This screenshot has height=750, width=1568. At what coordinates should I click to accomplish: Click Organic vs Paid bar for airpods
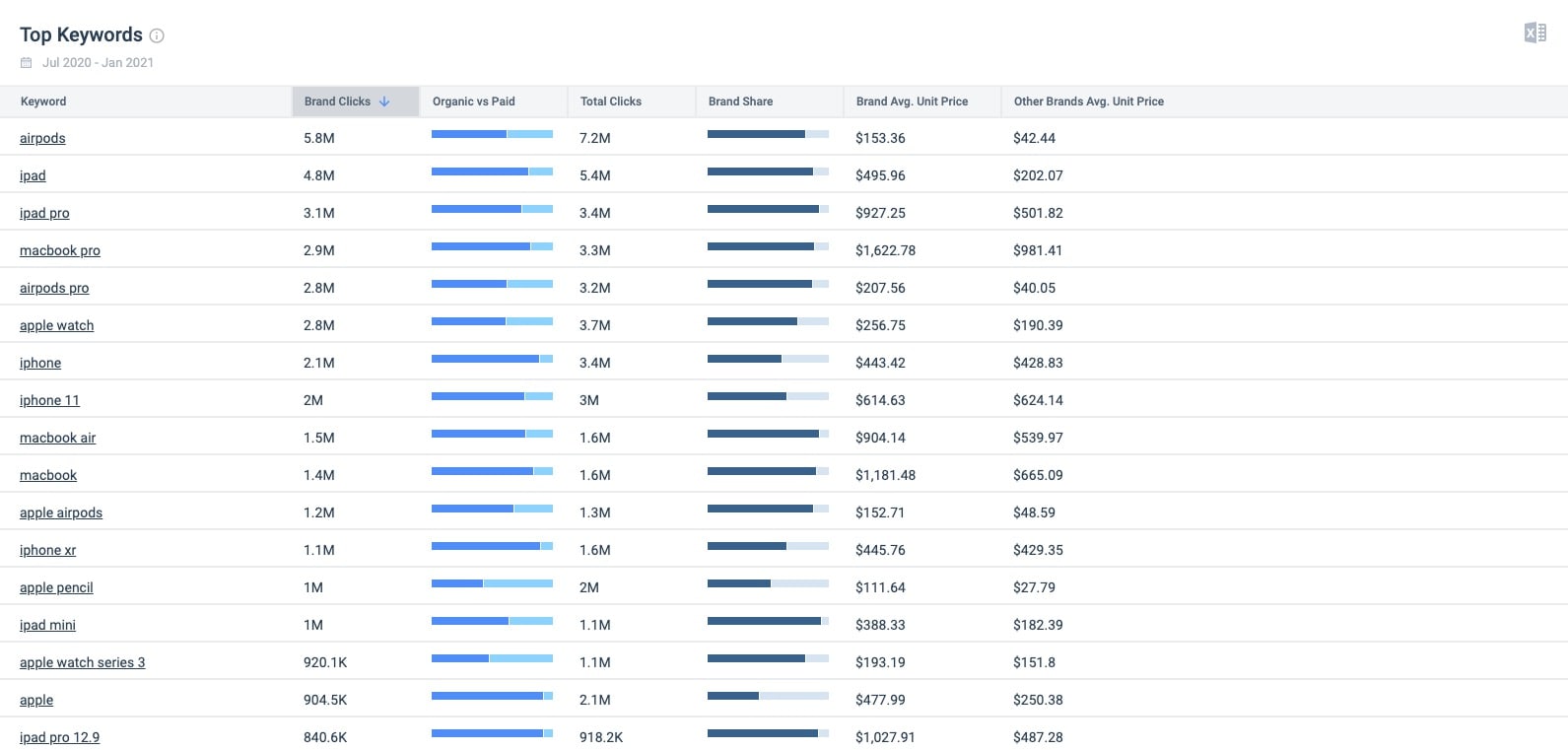(x=492, y=134)
